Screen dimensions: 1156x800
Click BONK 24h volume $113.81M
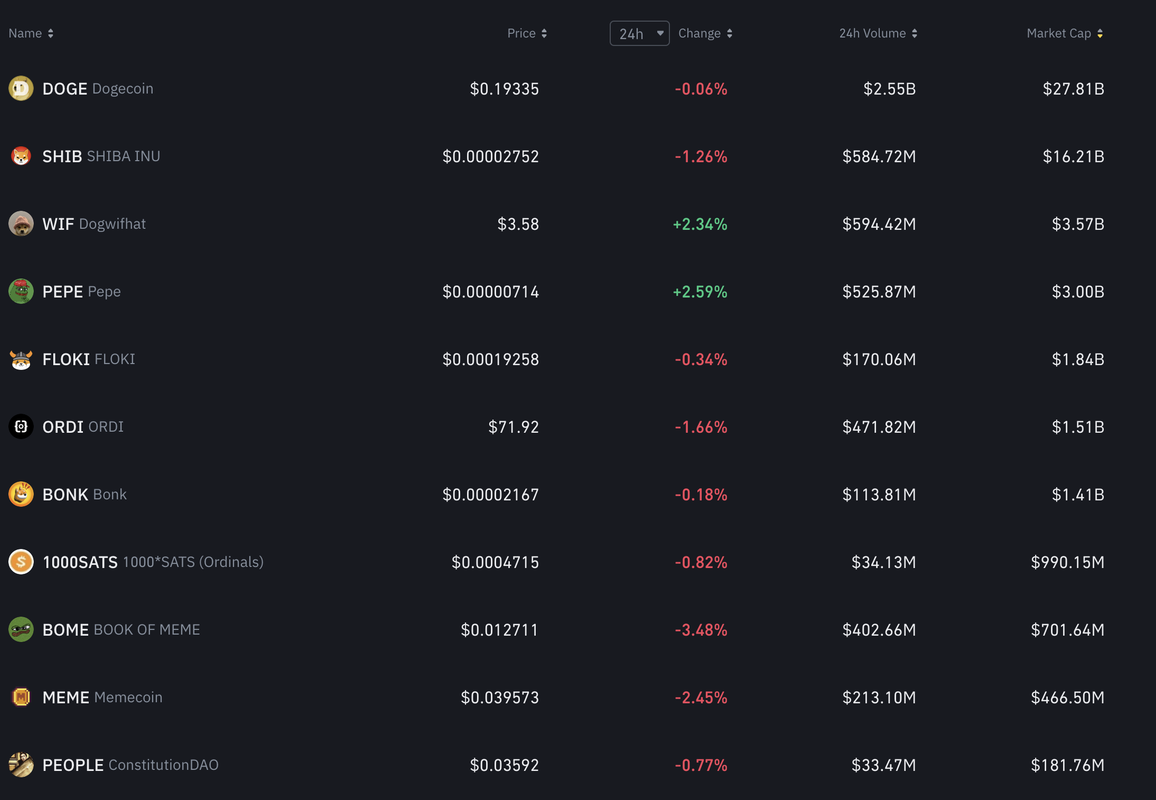pos(880,495)
